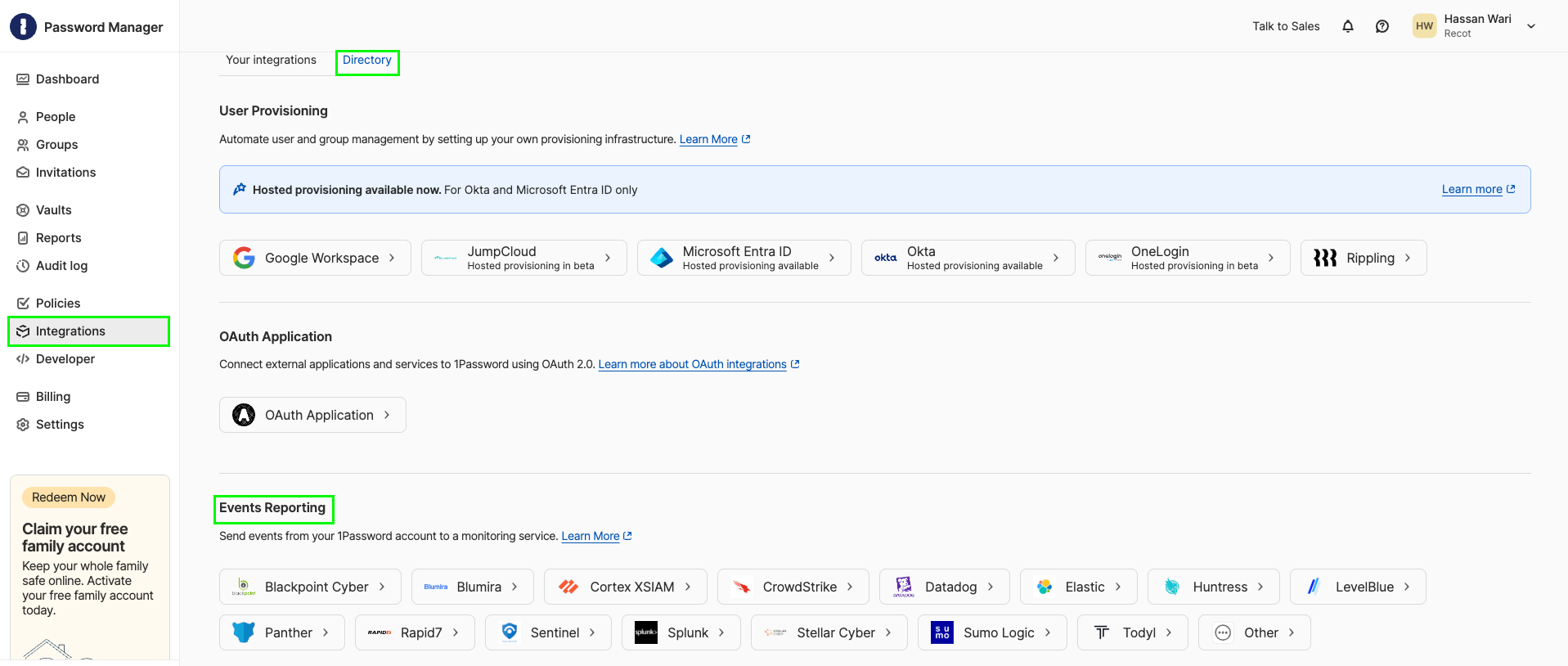Click the Sentinel shield logo
1568x666 pixels.
point(510,632)
